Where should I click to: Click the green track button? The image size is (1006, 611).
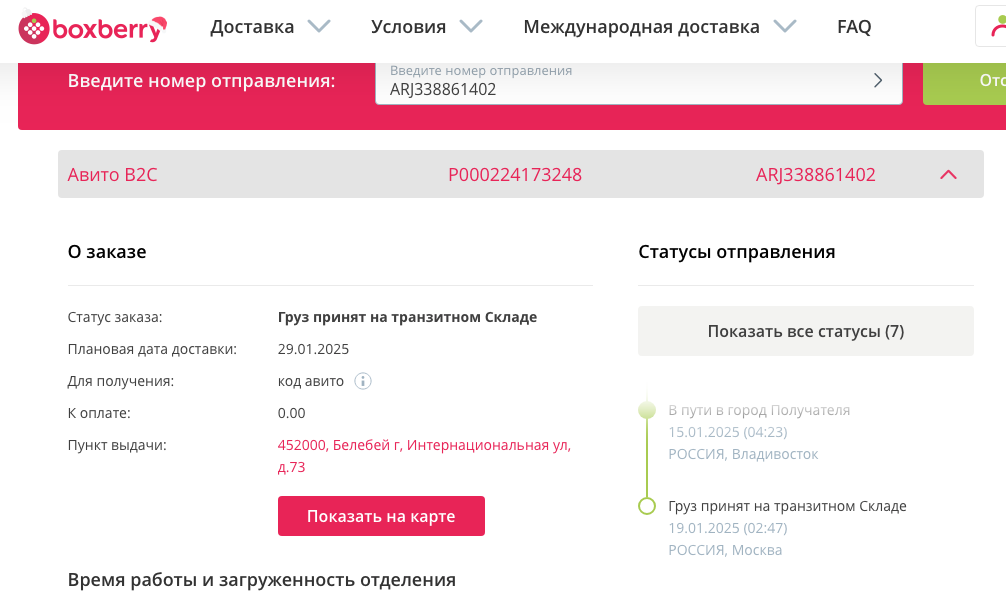click(x=965, y=81)
